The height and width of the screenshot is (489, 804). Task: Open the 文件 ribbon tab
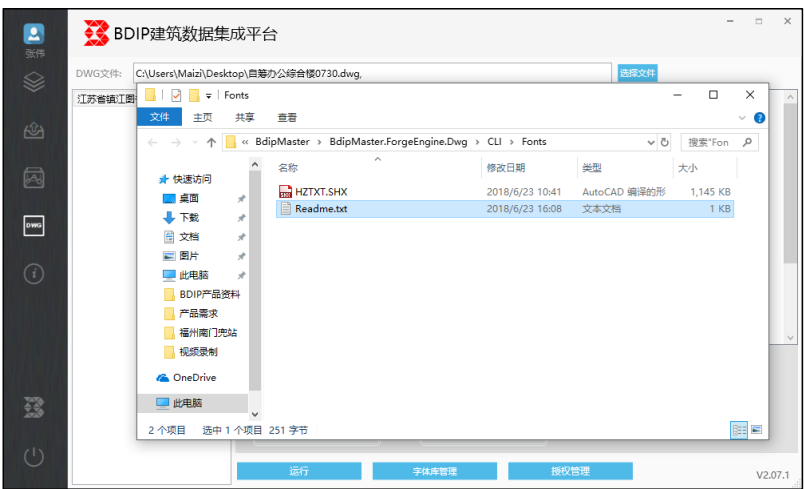click(159, 117)
